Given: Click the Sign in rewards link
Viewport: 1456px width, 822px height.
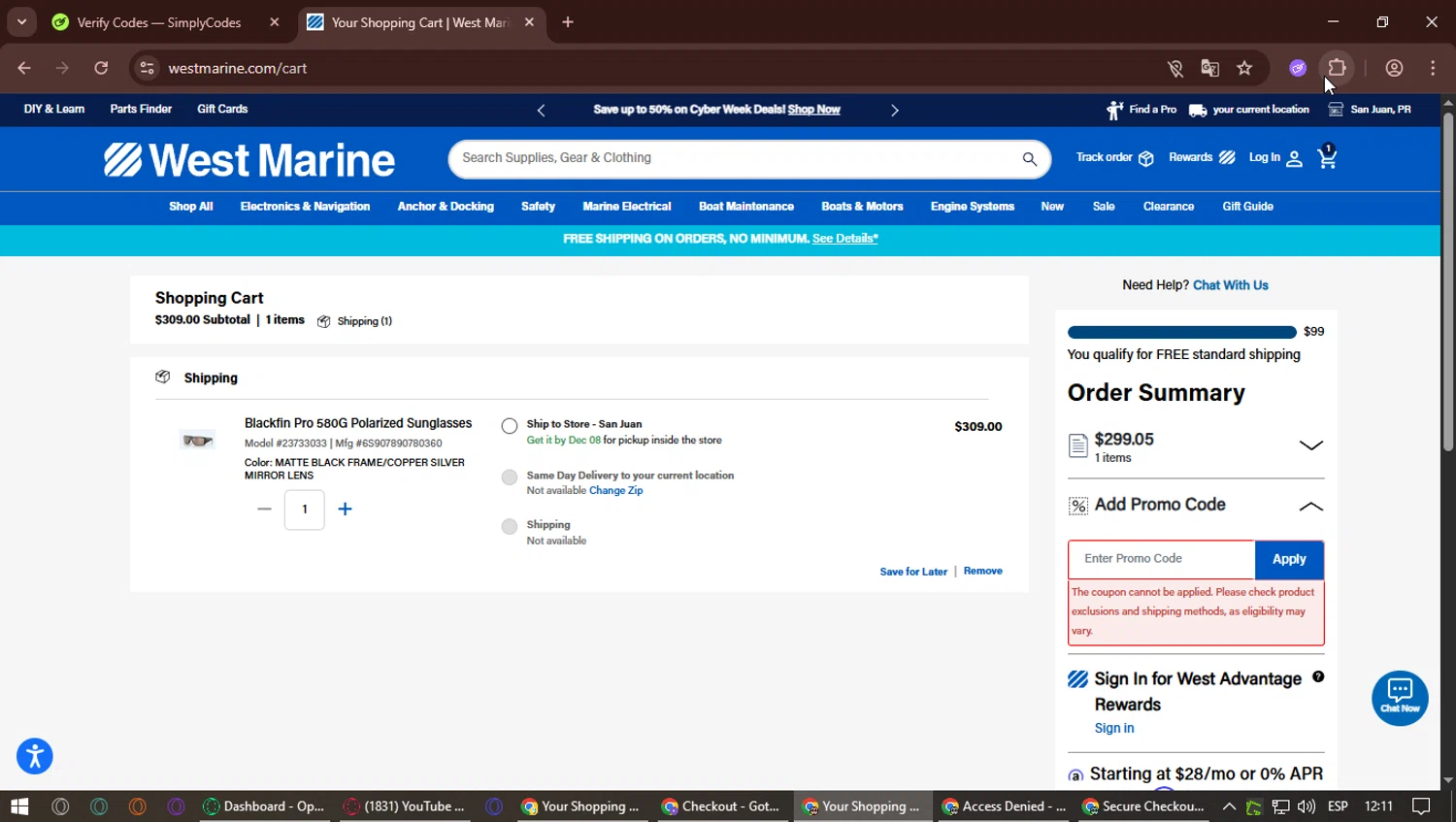Looking at the screenshot, I should click(x=1114, y=728).
